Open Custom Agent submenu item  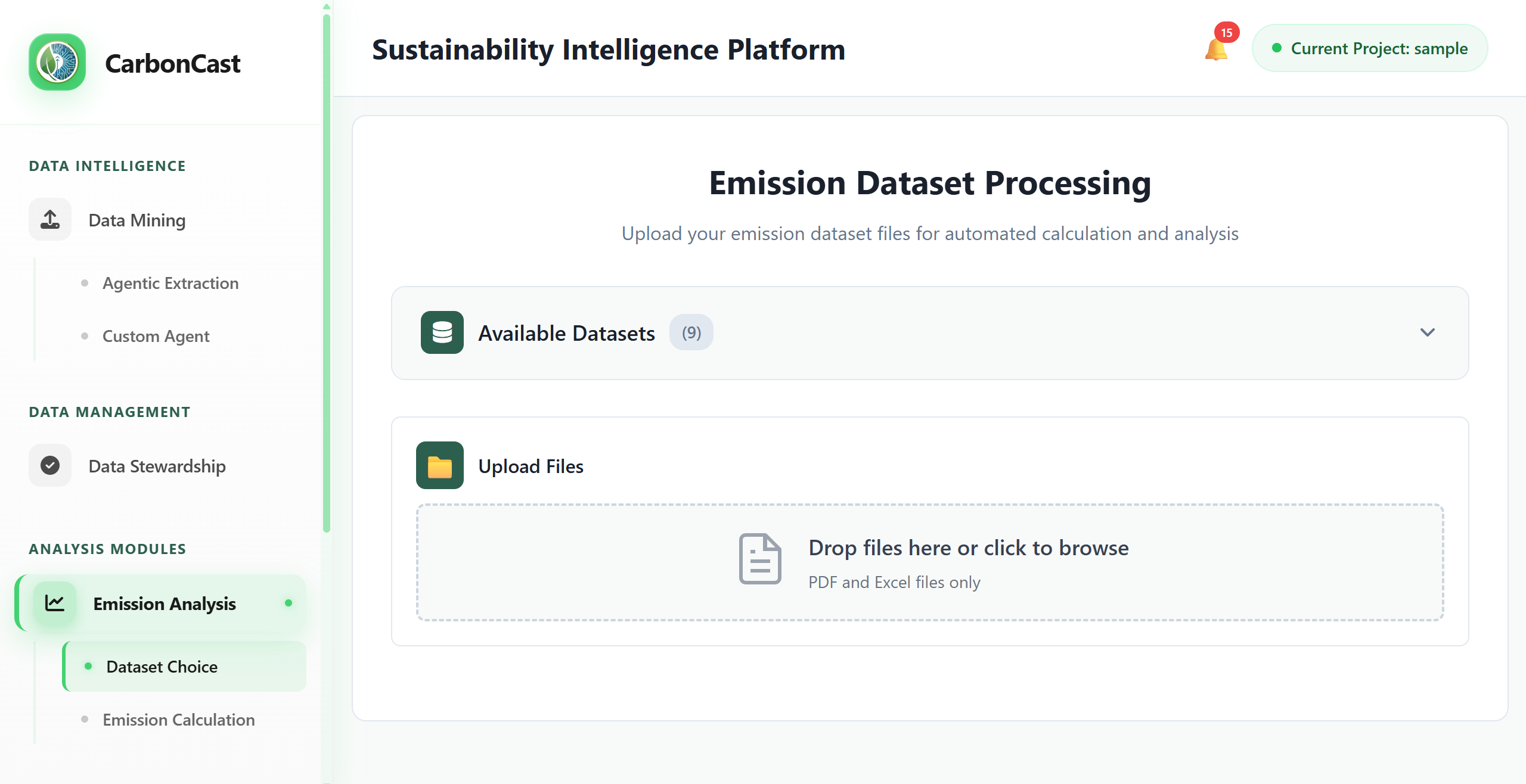(156, 336)
